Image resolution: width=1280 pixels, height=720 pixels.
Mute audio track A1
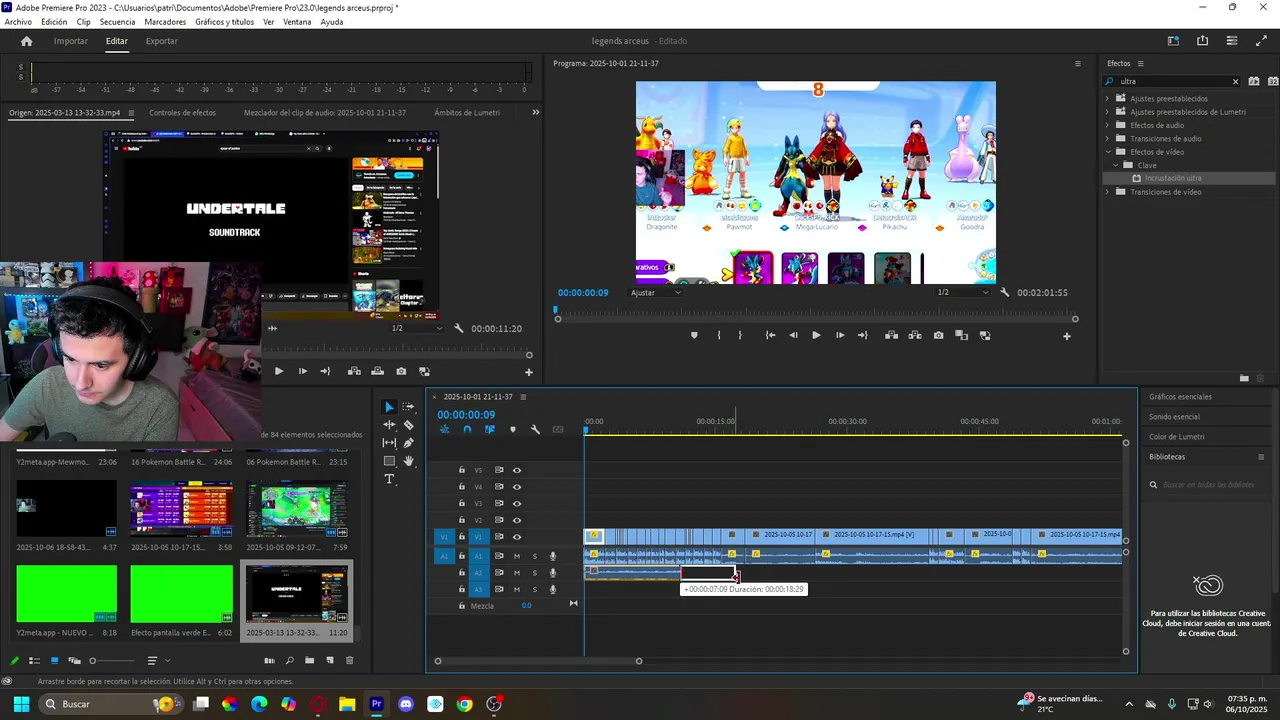(x=517, y=556)
